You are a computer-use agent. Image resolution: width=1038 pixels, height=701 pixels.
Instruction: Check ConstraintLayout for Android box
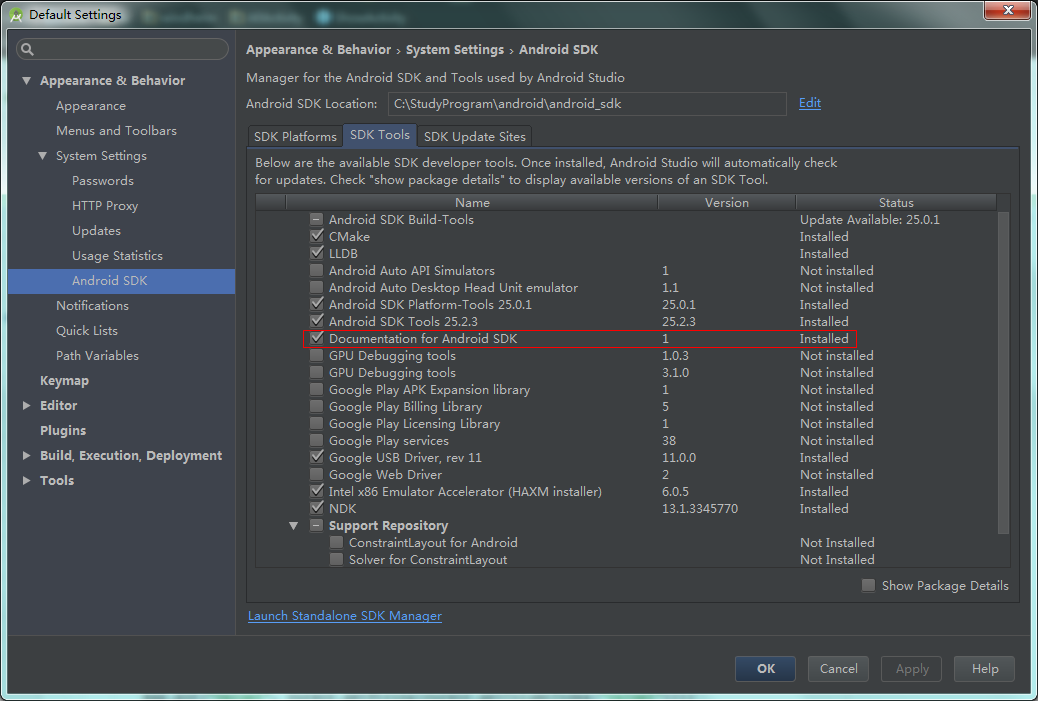point(337,543)
